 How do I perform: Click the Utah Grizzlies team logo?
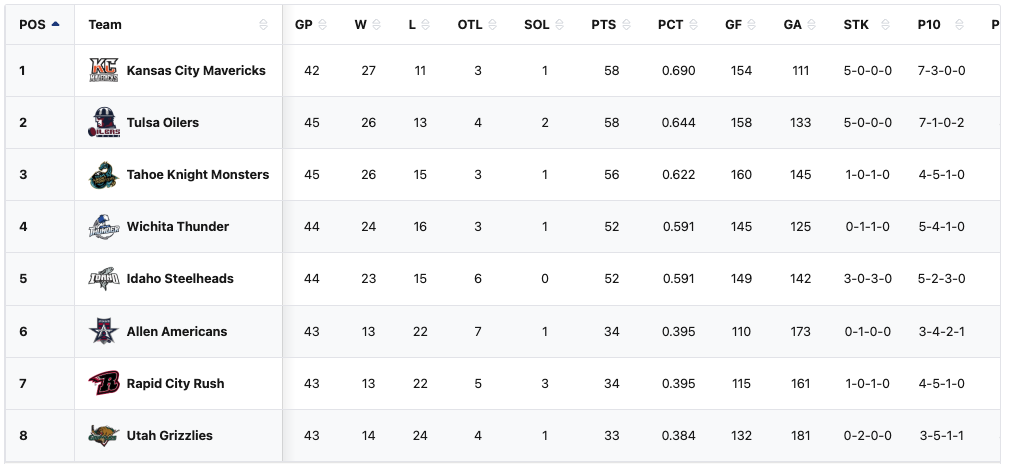click(103, 435)
